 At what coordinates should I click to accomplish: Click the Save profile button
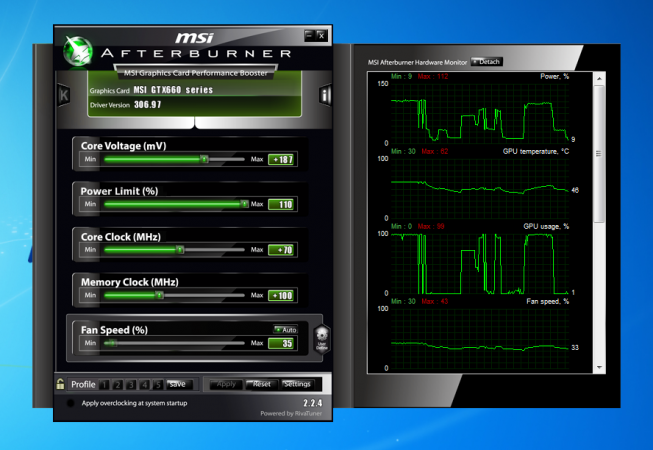(179, 384)
